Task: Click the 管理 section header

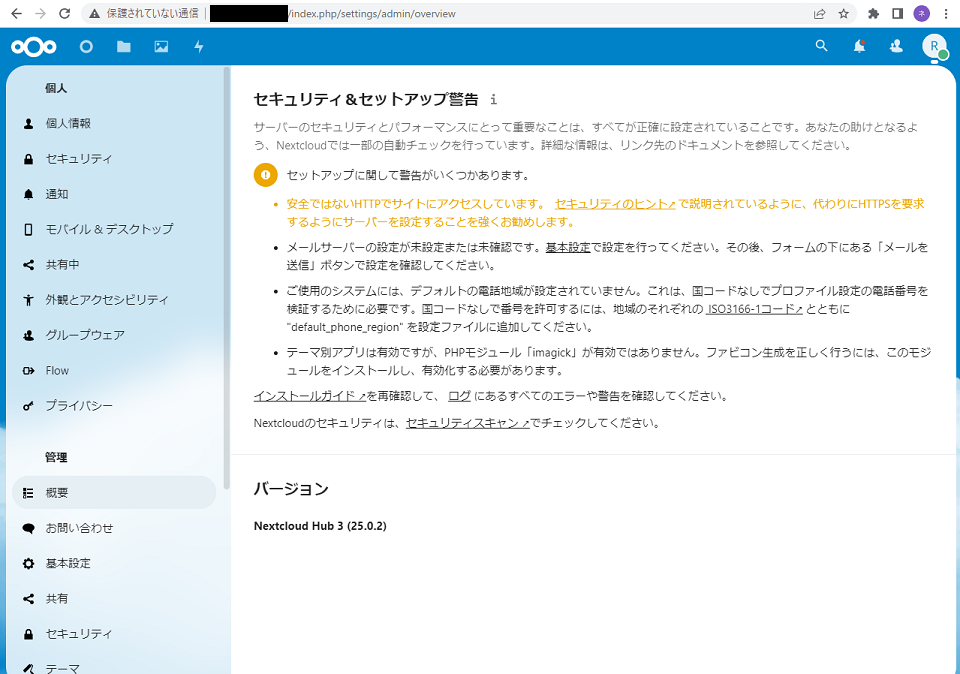Action: 56,457
